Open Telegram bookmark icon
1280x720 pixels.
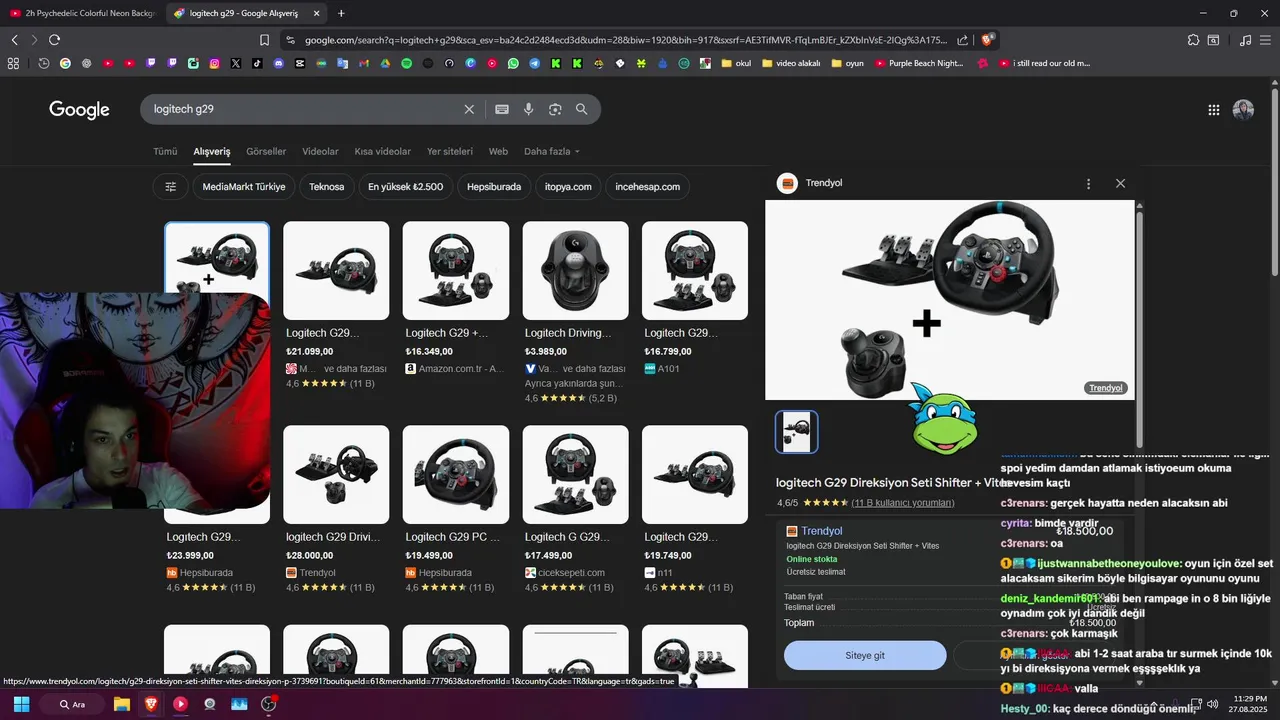click(535, 63)
